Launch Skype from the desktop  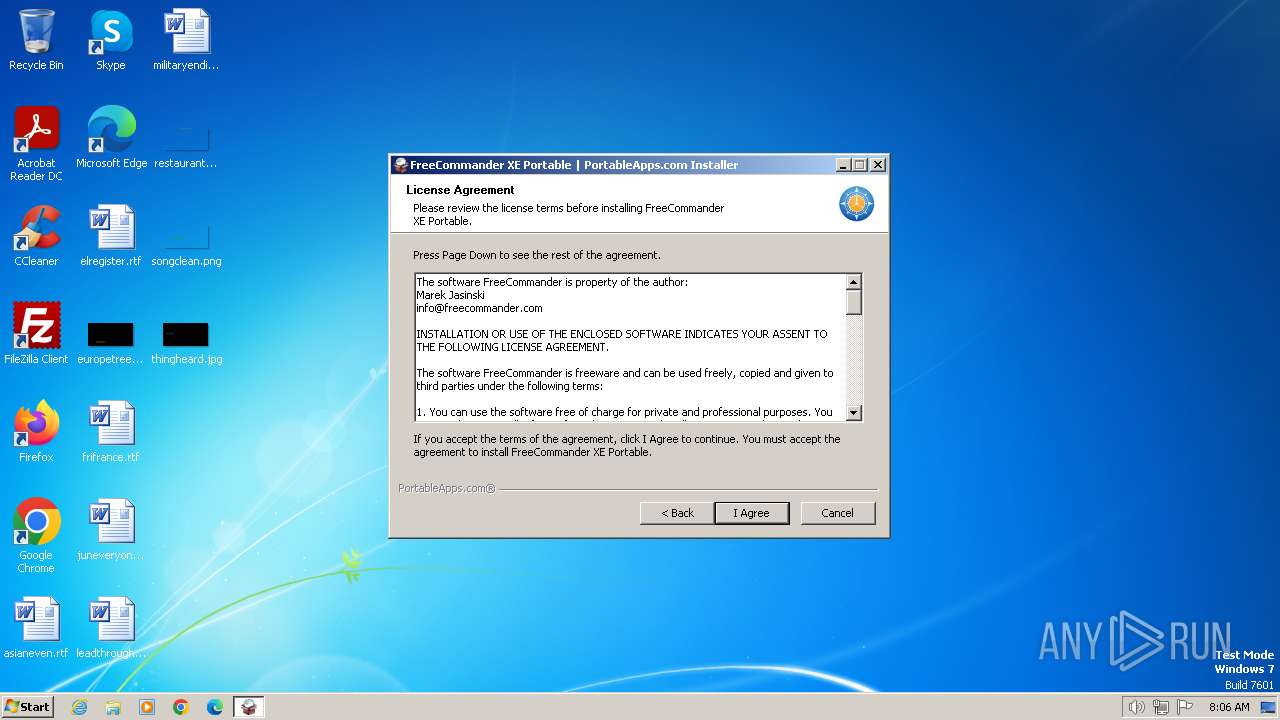[111, 40]
